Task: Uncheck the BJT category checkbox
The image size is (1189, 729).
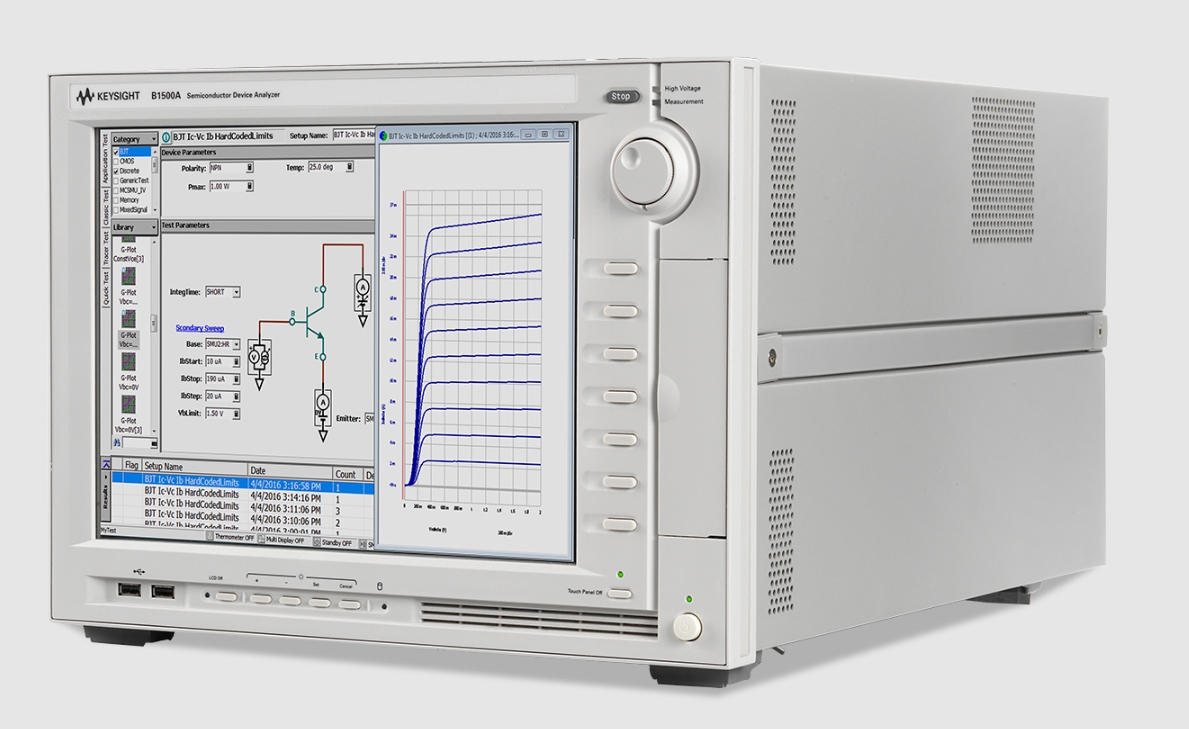Action: 116,152
